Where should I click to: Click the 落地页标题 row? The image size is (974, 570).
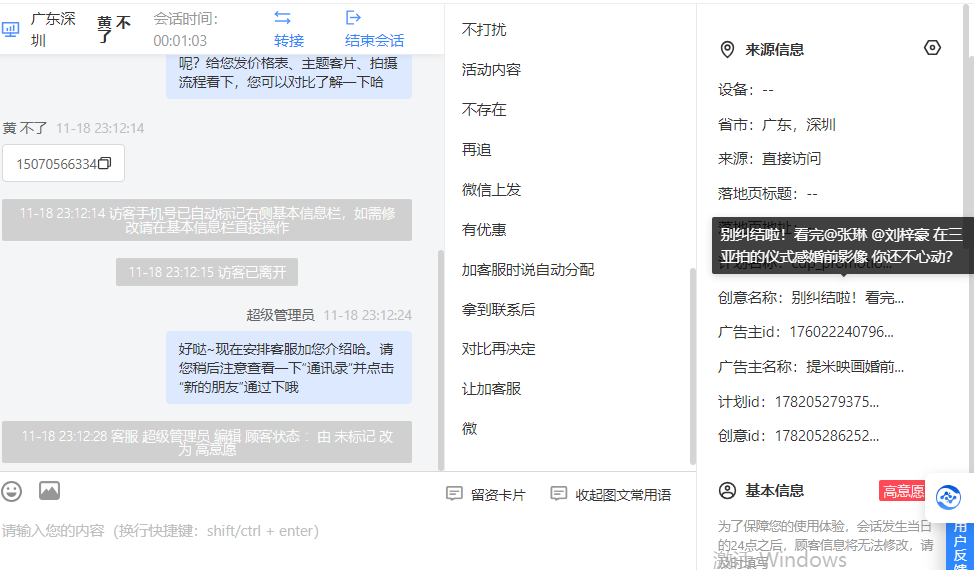click(768, 194)
